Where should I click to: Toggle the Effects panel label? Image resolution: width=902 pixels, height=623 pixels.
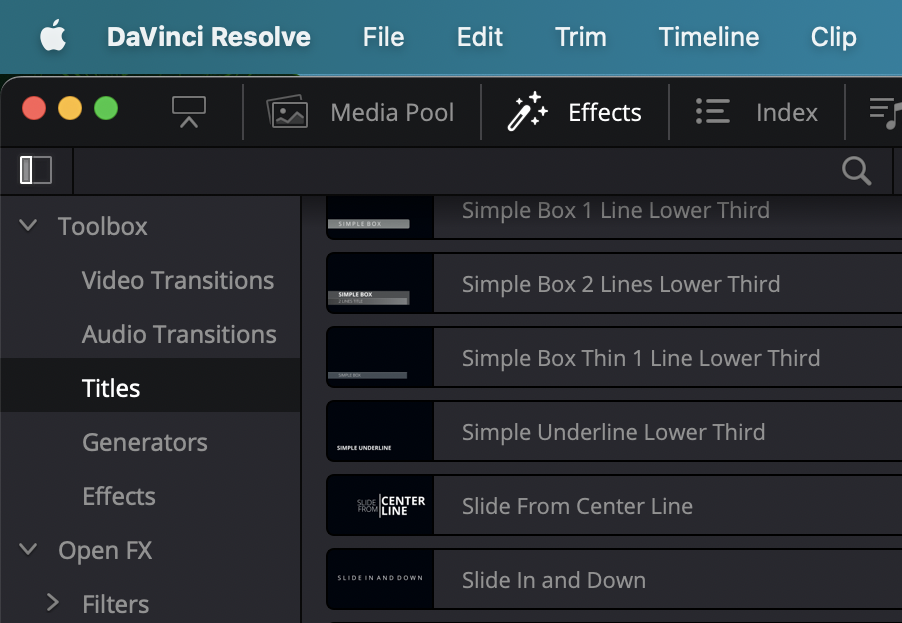(605, 112)
